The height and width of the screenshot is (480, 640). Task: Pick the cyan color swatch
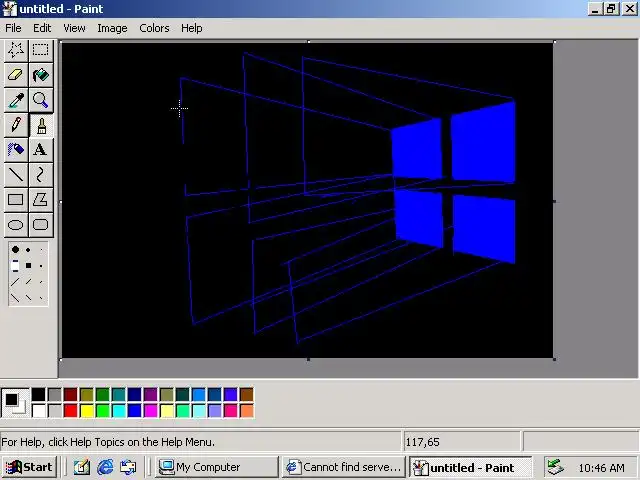click(119, 411)
